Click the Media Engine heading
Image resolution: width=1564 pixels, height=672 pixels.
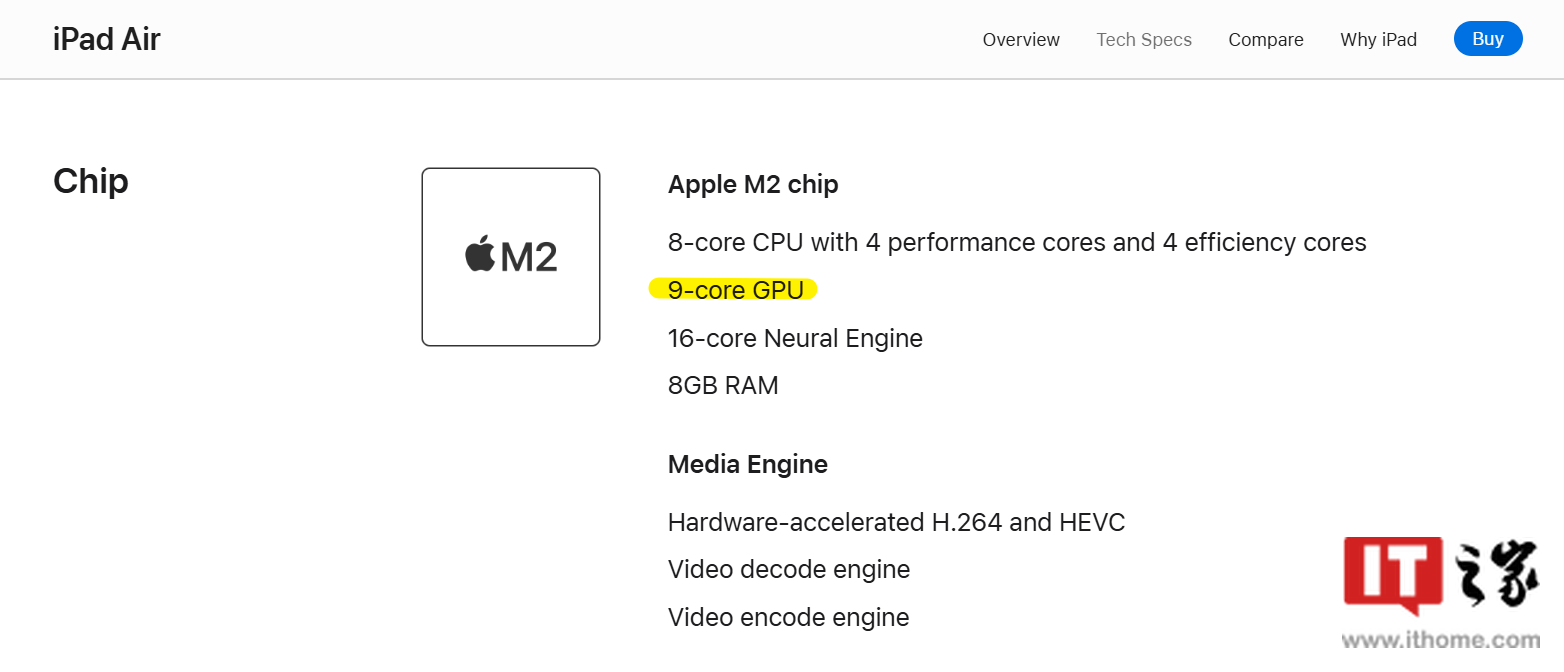[747, 464]
